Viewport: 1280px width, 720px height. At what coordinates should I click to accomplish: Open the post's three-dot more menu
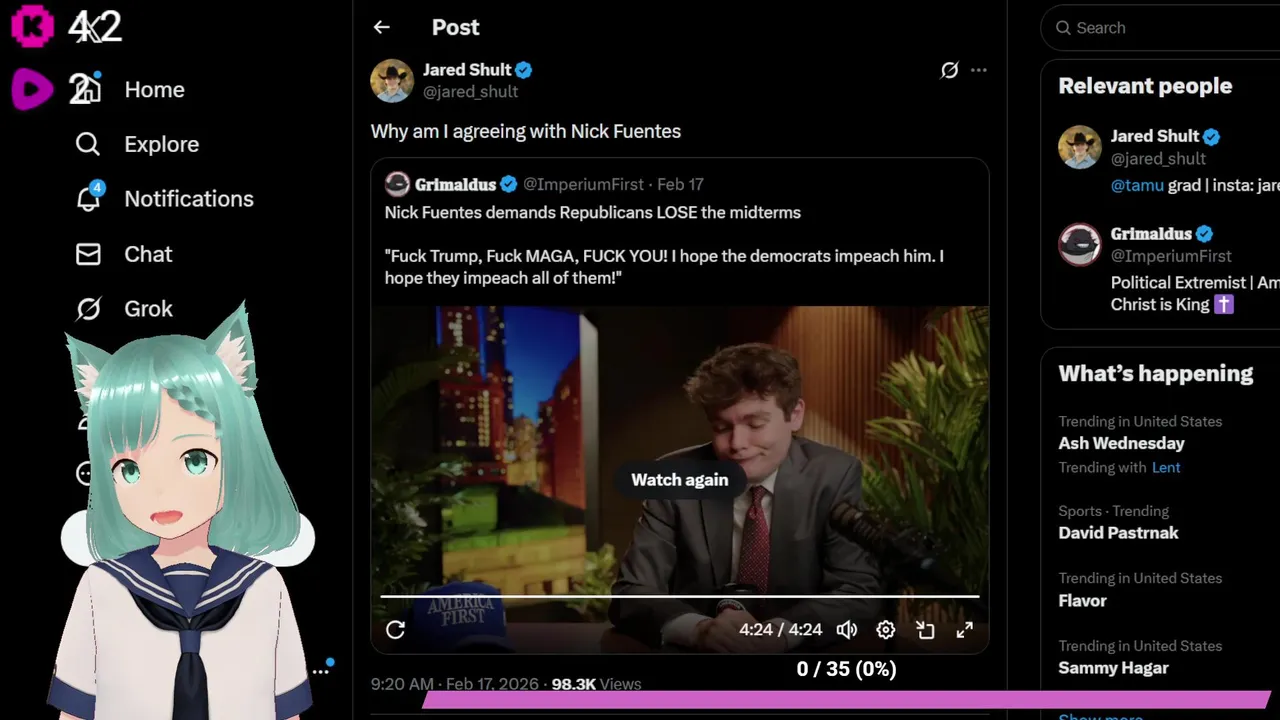pos(979,70)
